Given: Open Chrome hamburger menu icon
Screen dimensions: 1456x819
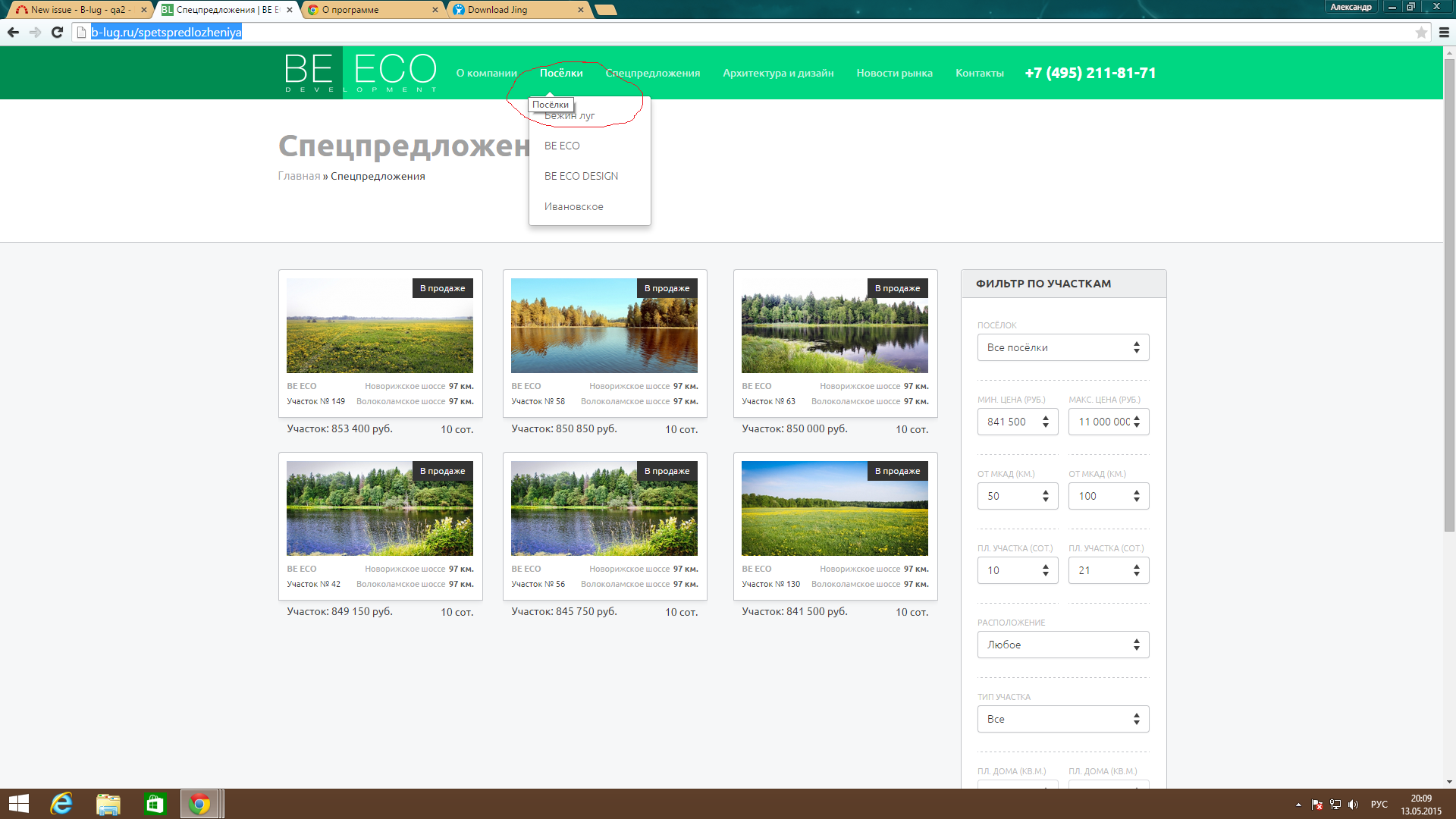Looking at the screenshot, I should point(1444,32).
